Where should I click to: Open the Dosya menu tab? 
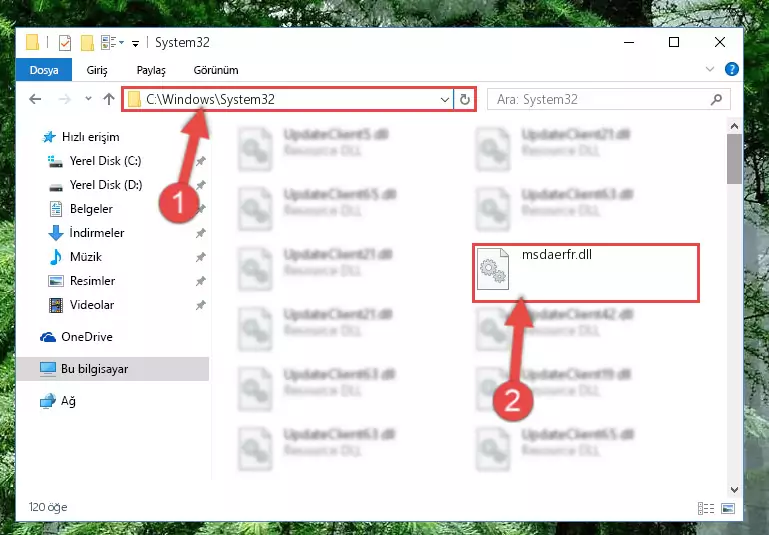(44, 70)
